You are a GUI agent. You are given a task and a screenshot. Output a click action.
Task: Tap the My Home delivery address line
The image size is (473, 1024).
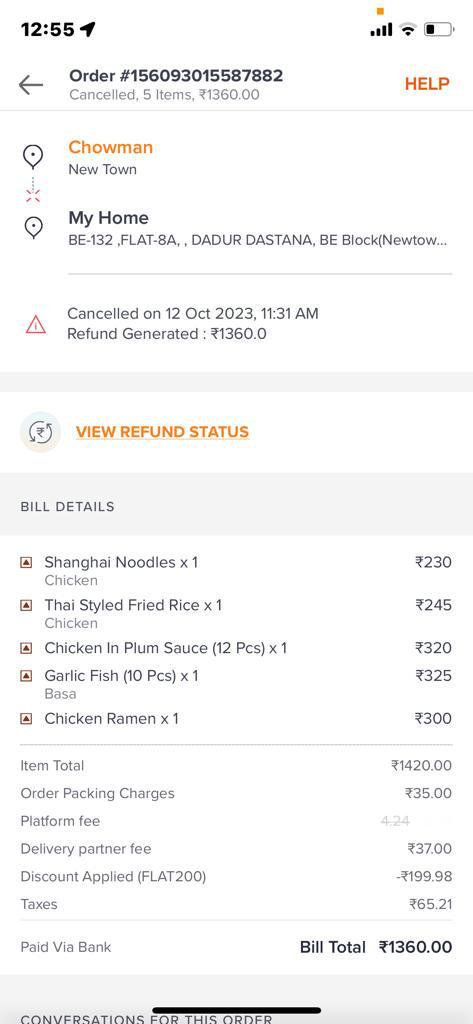click(258, 240)
